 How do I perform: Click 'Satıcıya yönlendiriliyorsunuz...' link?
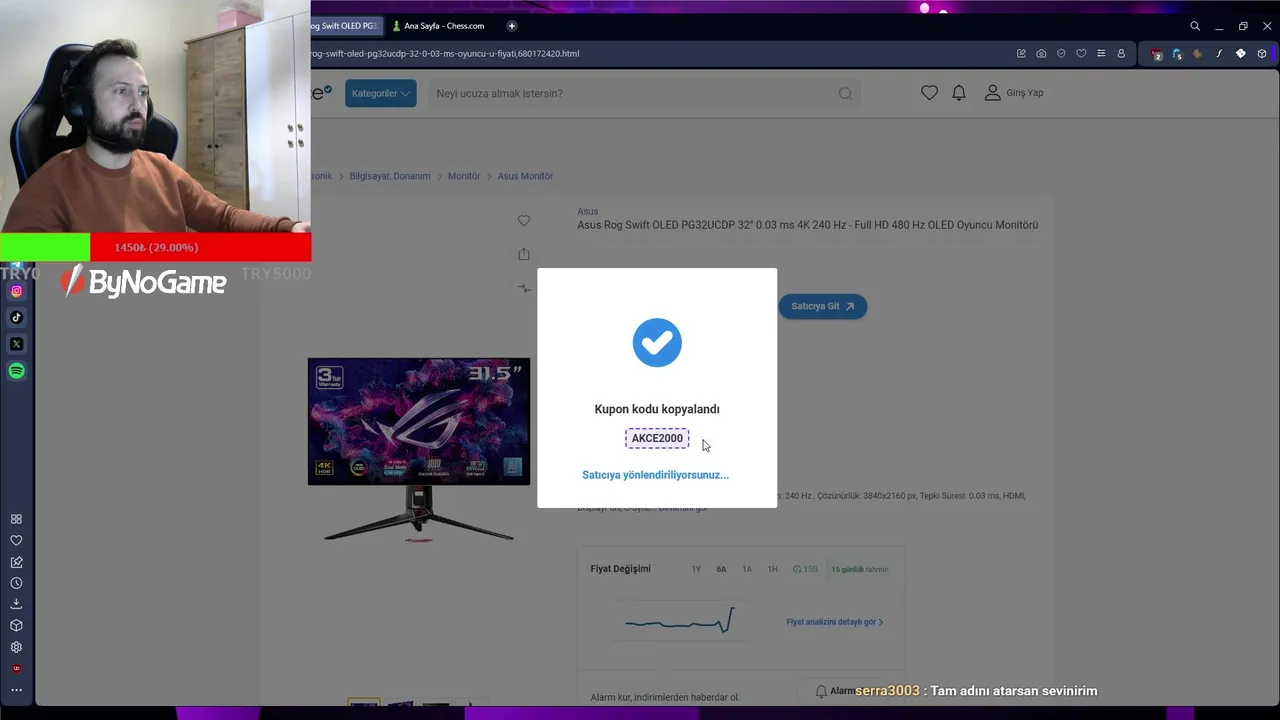[x=656, y=475]
